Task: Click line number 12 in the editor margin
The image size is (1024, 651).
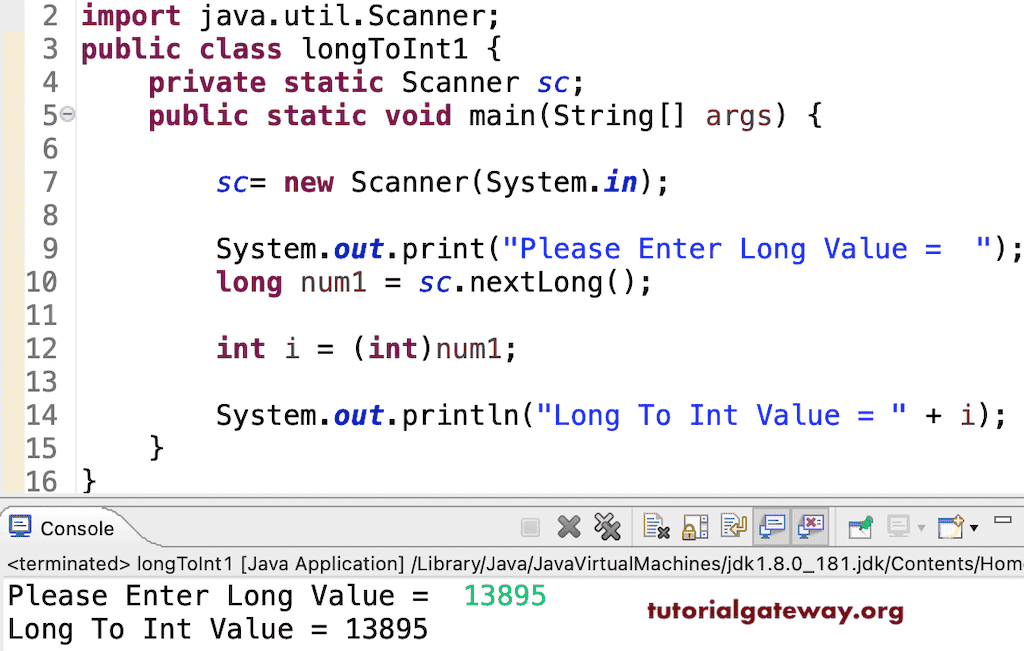Action: (42, 348)
